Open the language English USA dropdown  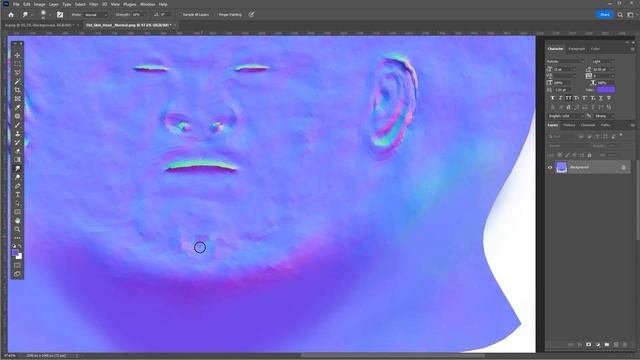coord(565,116)
